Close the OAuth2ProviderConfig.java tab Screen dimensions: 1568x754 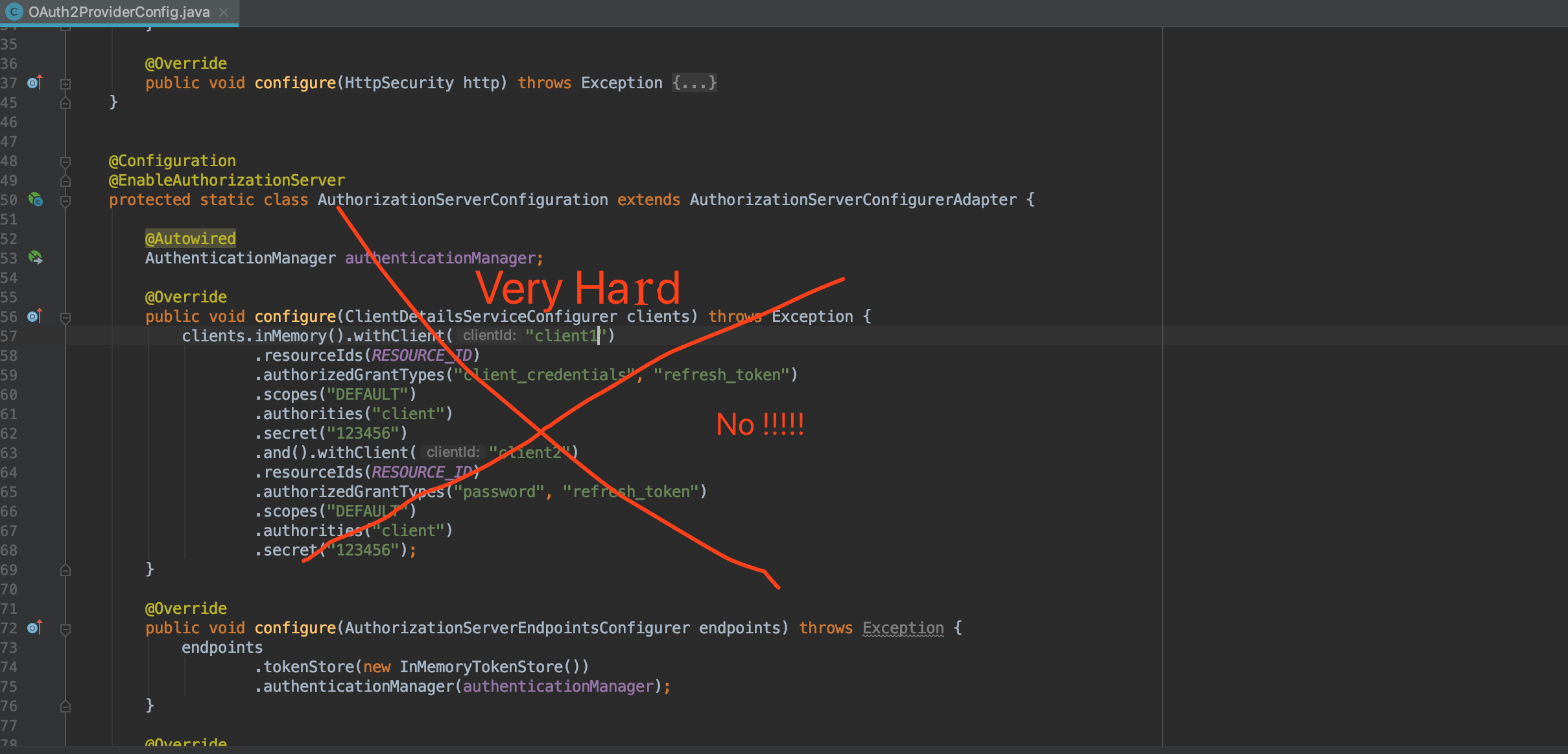224,12
